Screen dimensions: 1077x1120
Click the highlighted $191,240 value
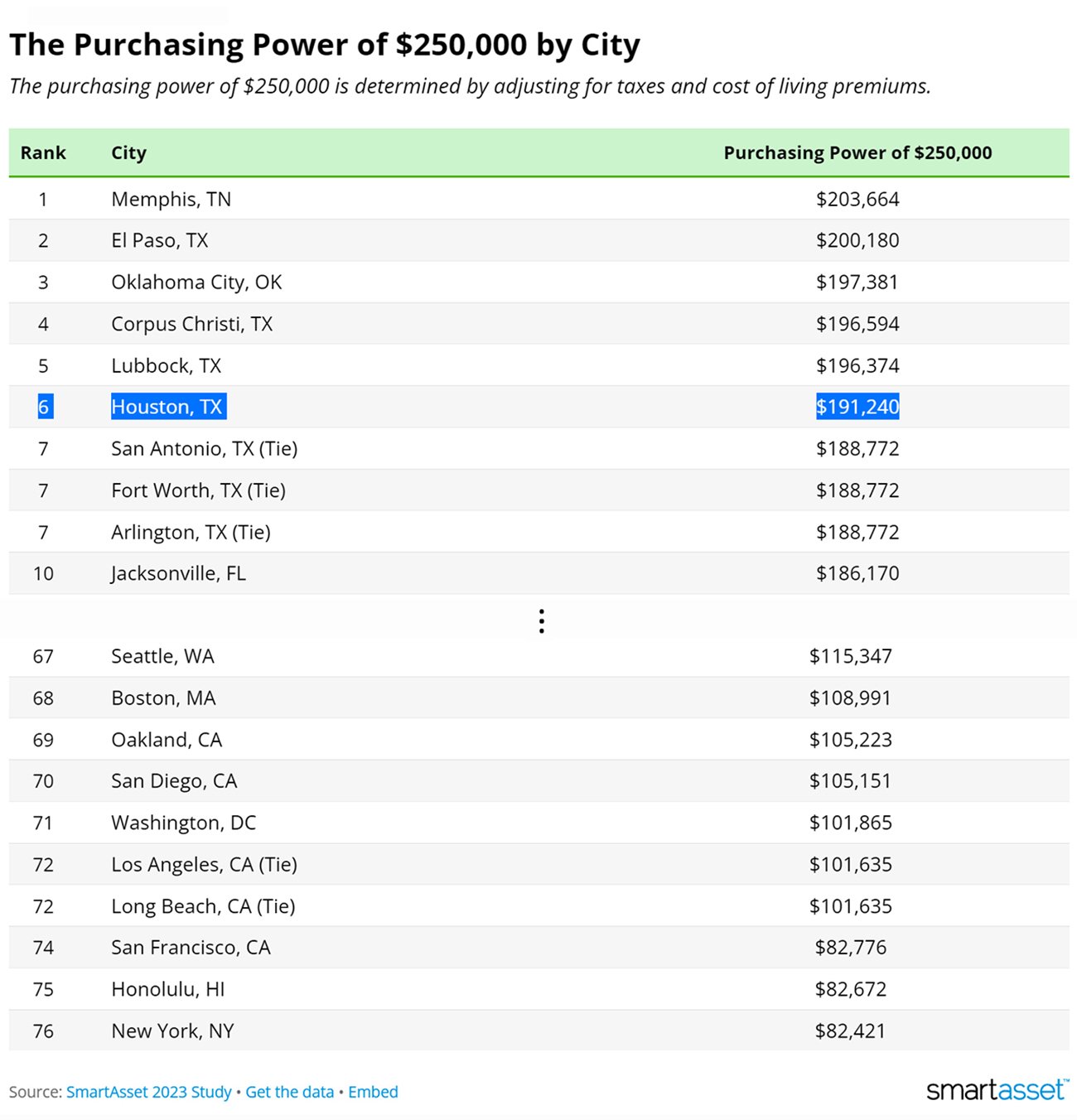pos(857,407)
